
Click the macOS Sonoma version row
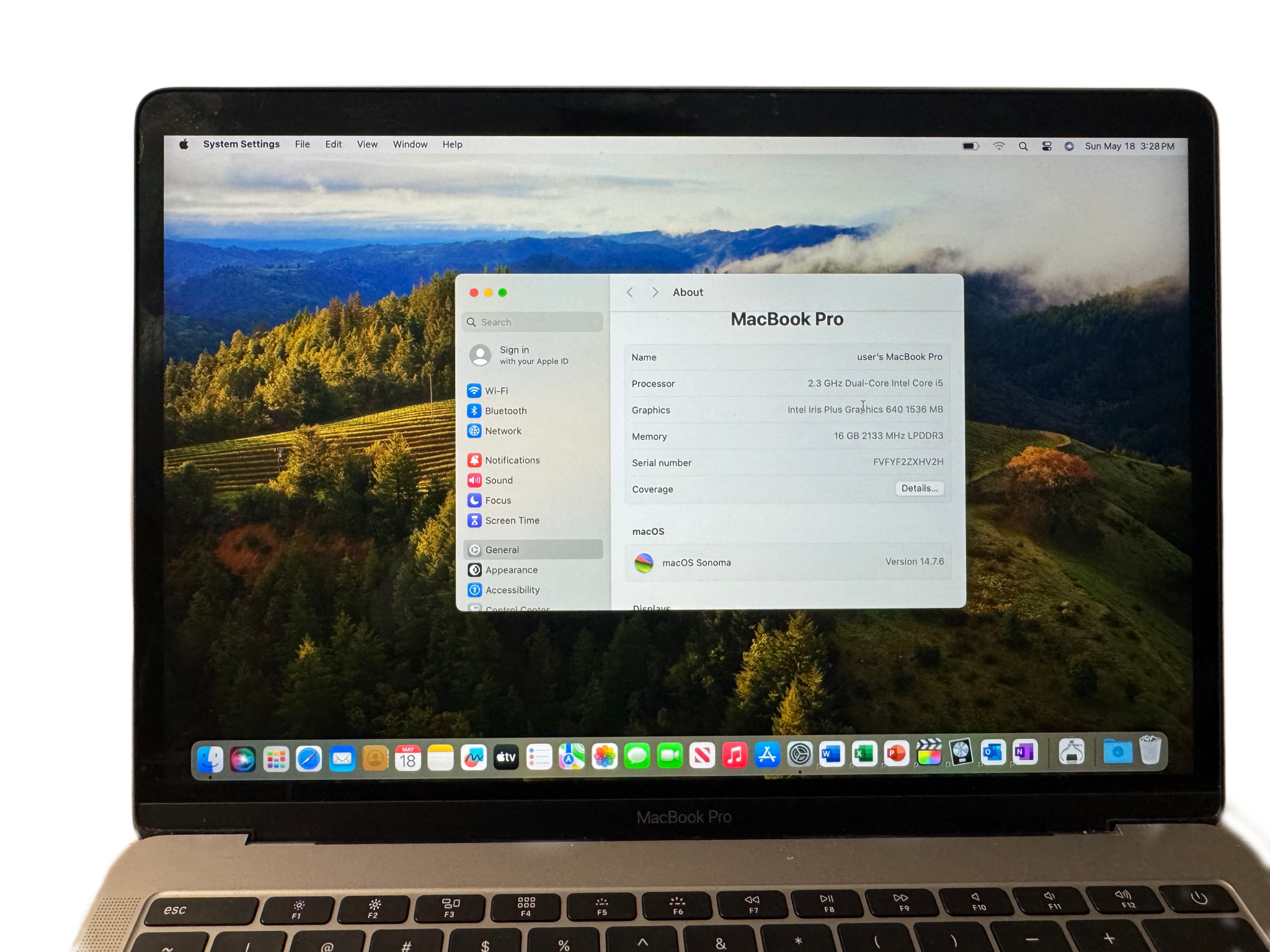tap(788, 562)
